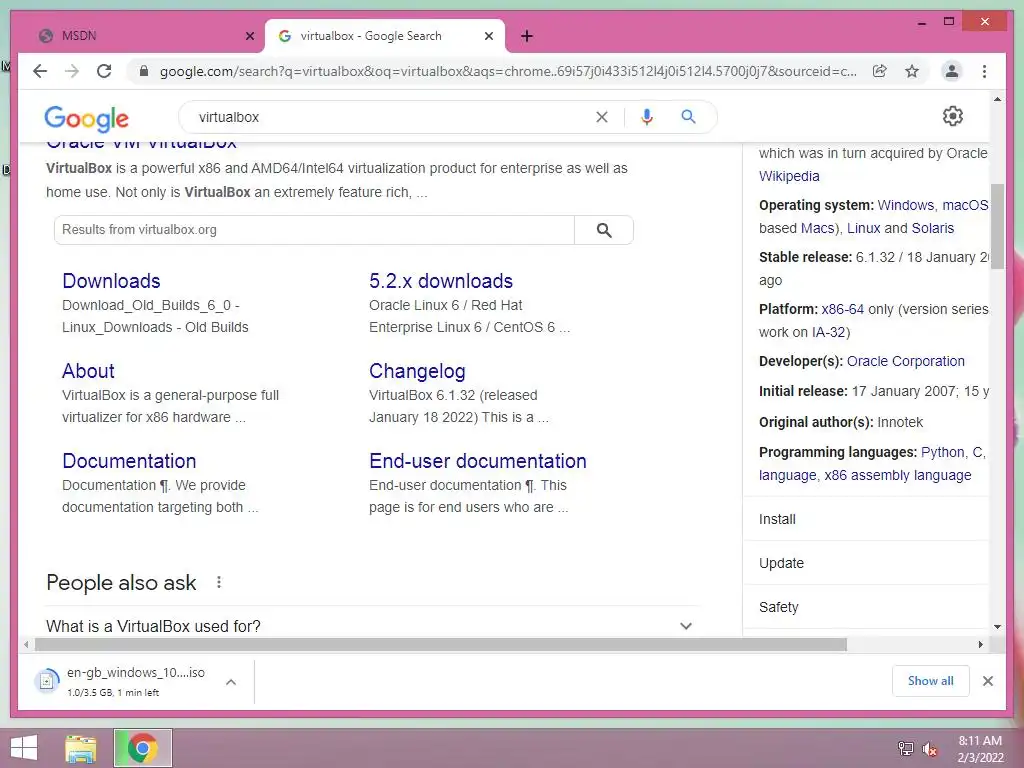The image size is (1024, 768).
Task: Open the x86-64 platform link
Action: point(842,309)
